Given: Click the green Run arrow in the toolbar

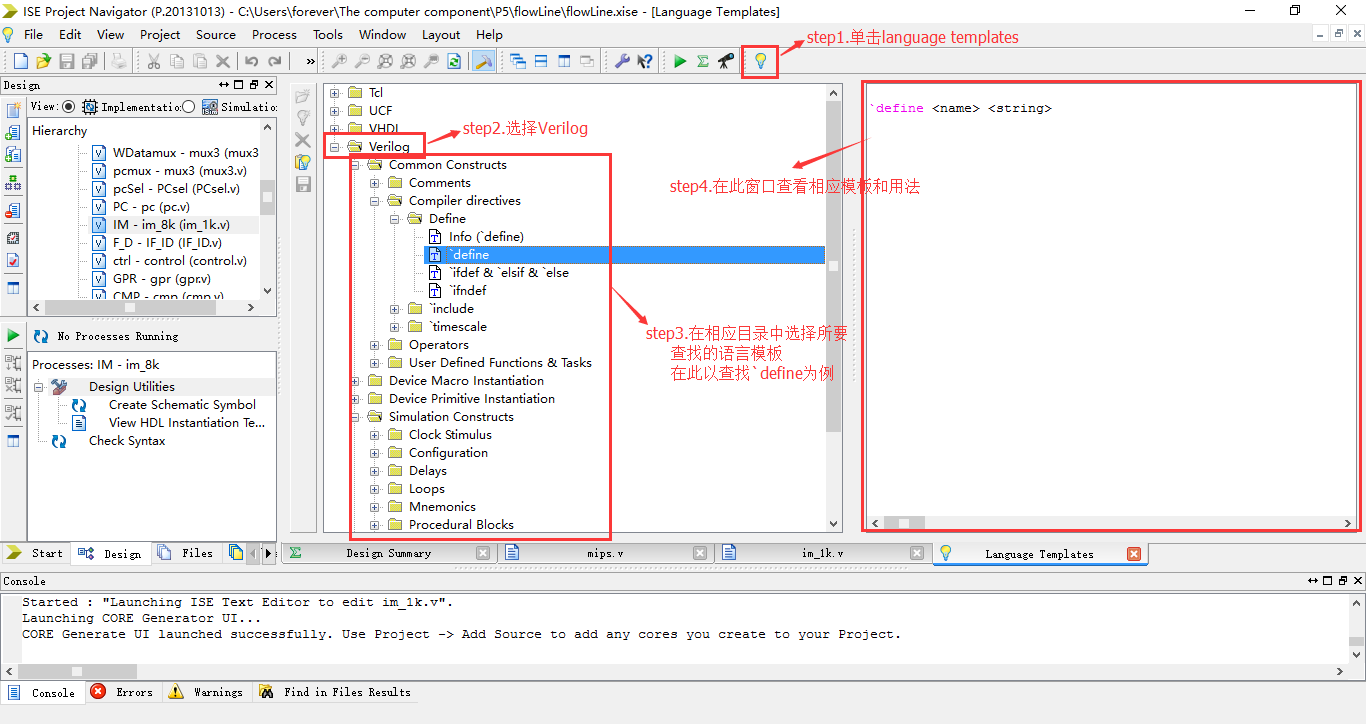Looking at the screenshot, I should [x=680, y=61].
